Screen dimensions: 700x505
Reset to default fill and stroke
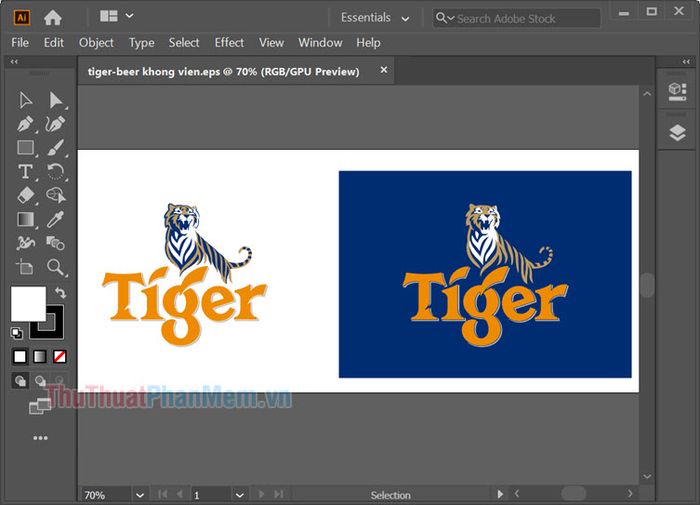17,333
